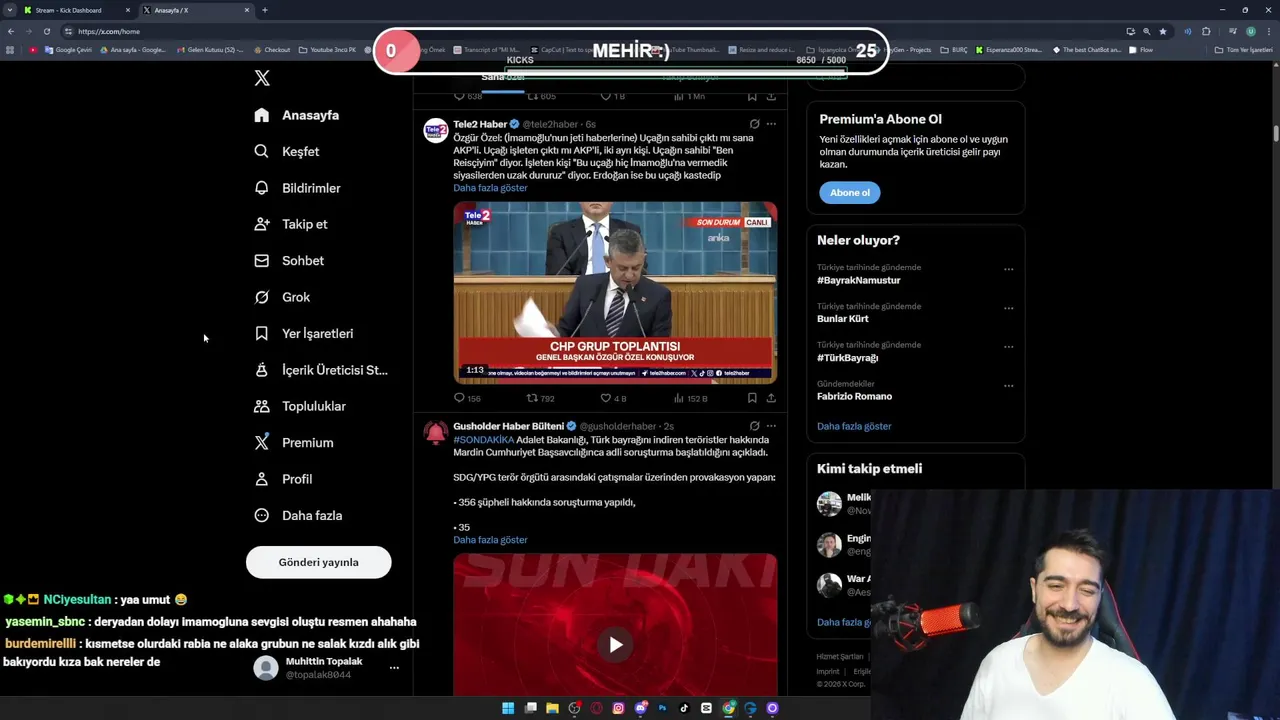View stats of Tele2 Haber post

click(x=690, y=398)
